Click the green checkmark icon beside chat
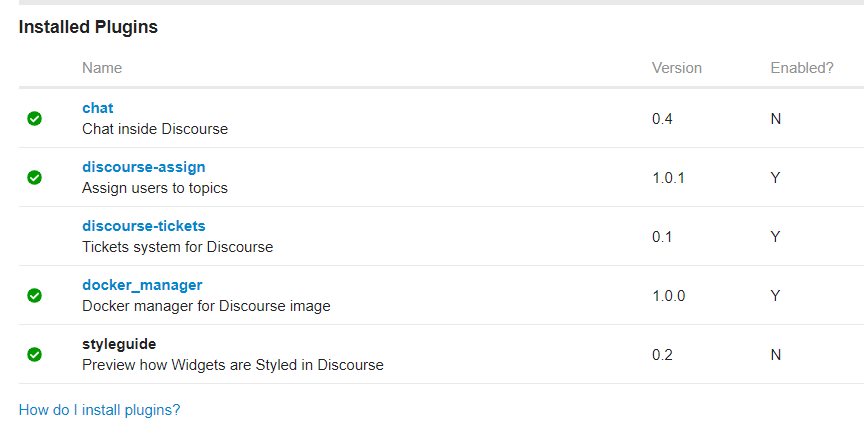 pyautogui.click(x=34, y=119)
